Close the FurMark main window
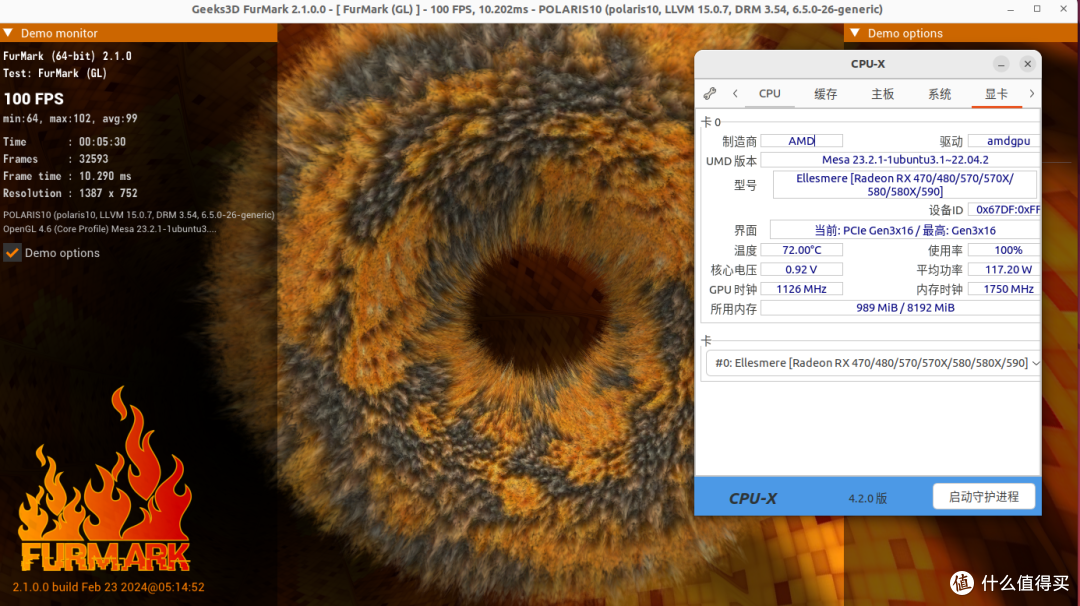 click(x=1063, y=9)
